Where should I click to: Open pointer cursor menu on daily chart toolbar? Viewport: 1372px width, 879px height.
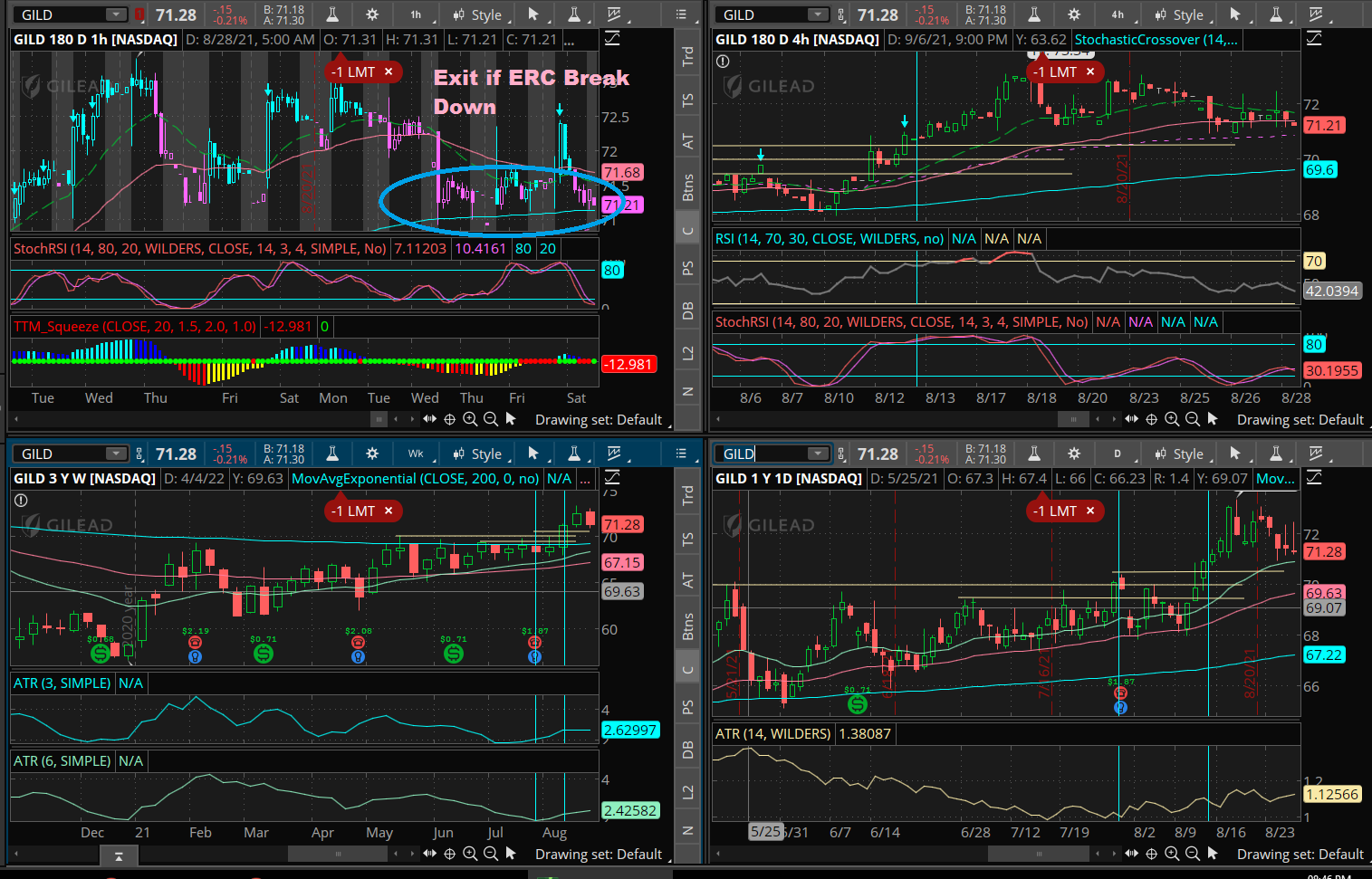click(x=1234, y=454)
